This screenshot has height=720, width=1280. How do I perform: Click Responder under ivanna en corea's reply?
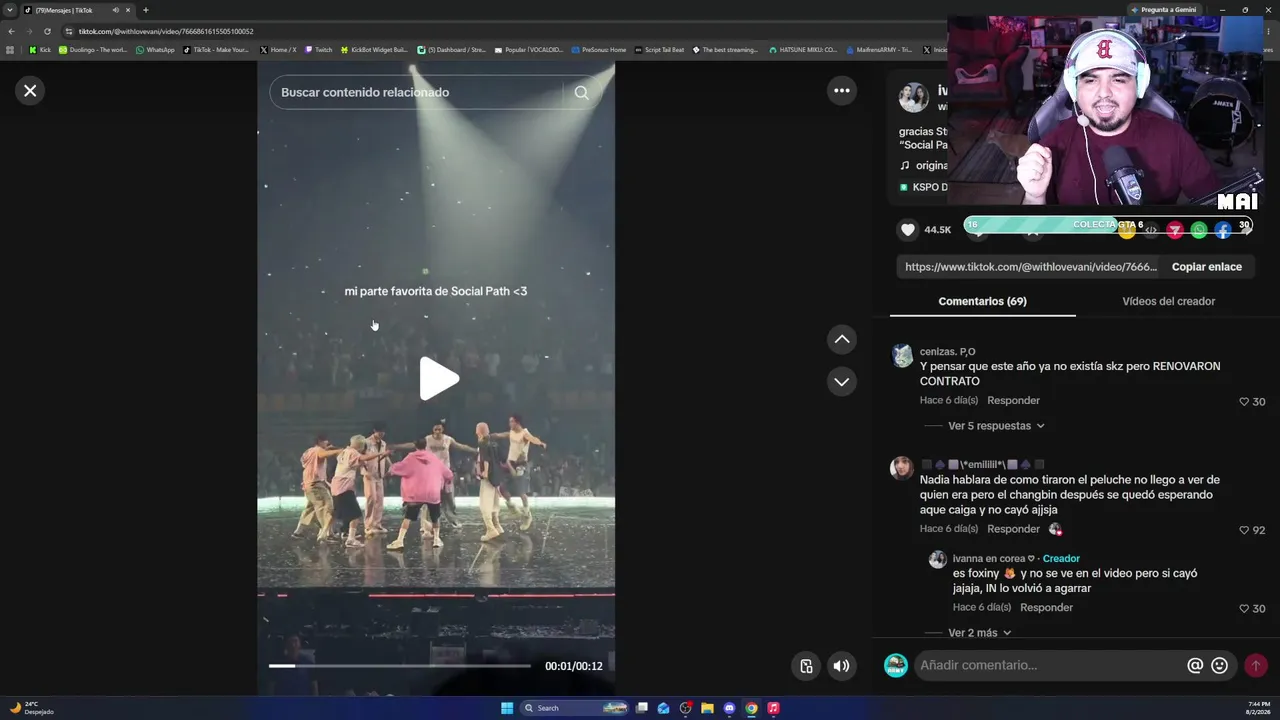1046,607
